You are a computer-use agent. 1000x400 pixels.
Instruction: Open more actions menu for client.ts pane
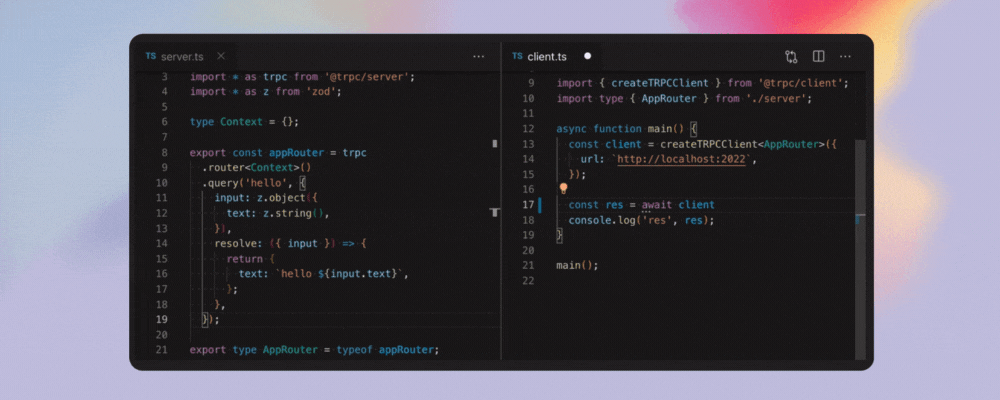click(845, 56)
